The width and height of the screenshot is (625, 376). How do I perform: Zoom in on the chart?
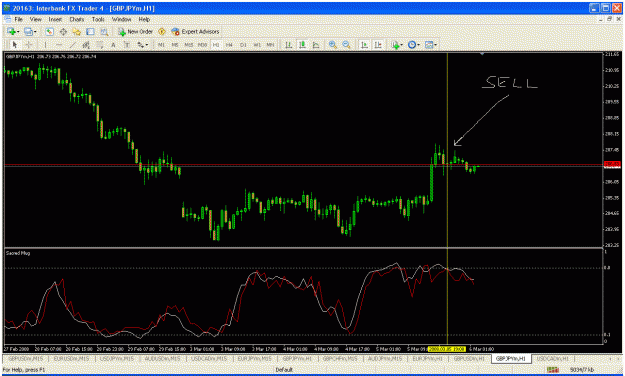point(332,45)
